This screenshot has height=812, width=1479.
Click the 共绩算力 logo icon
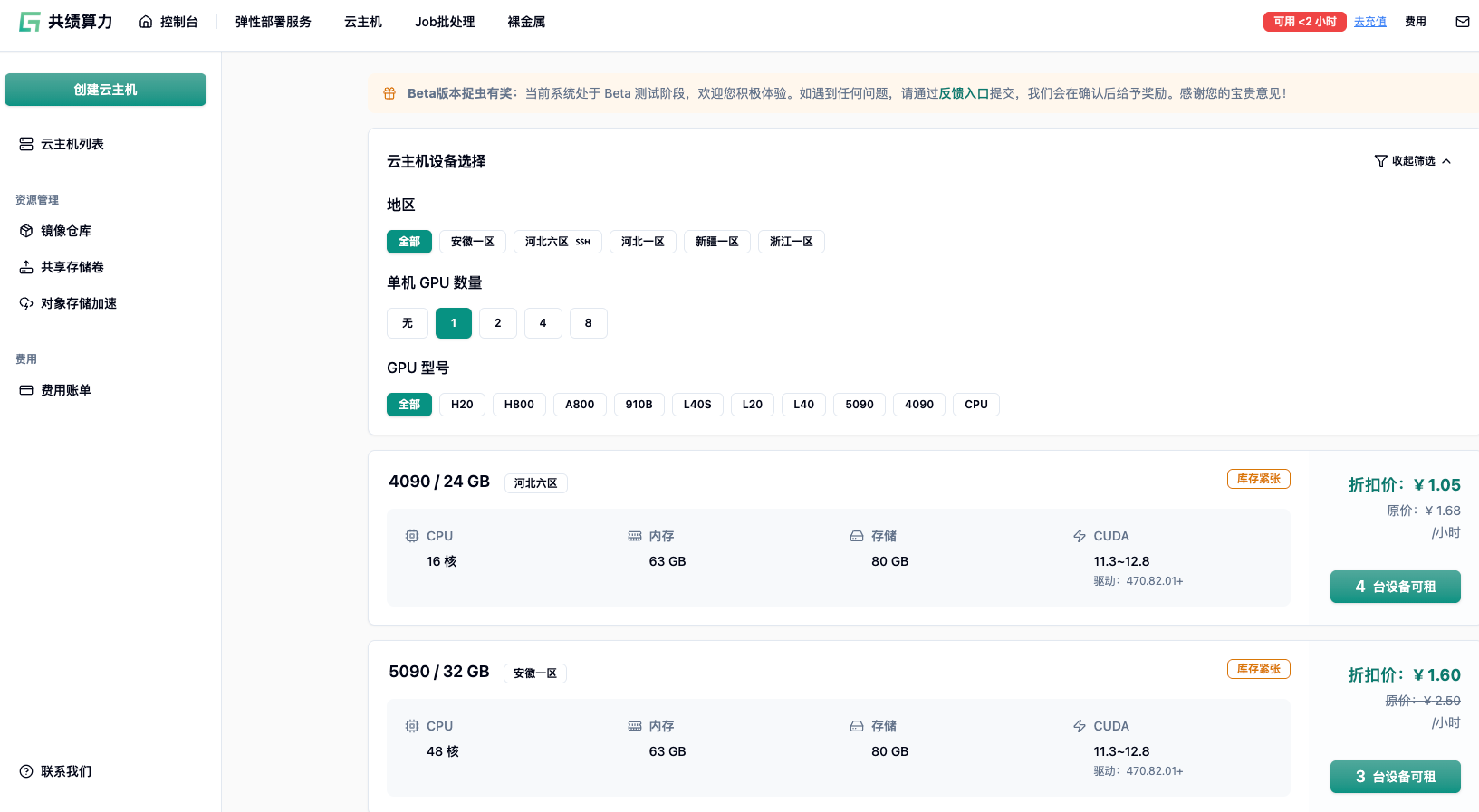30,22
